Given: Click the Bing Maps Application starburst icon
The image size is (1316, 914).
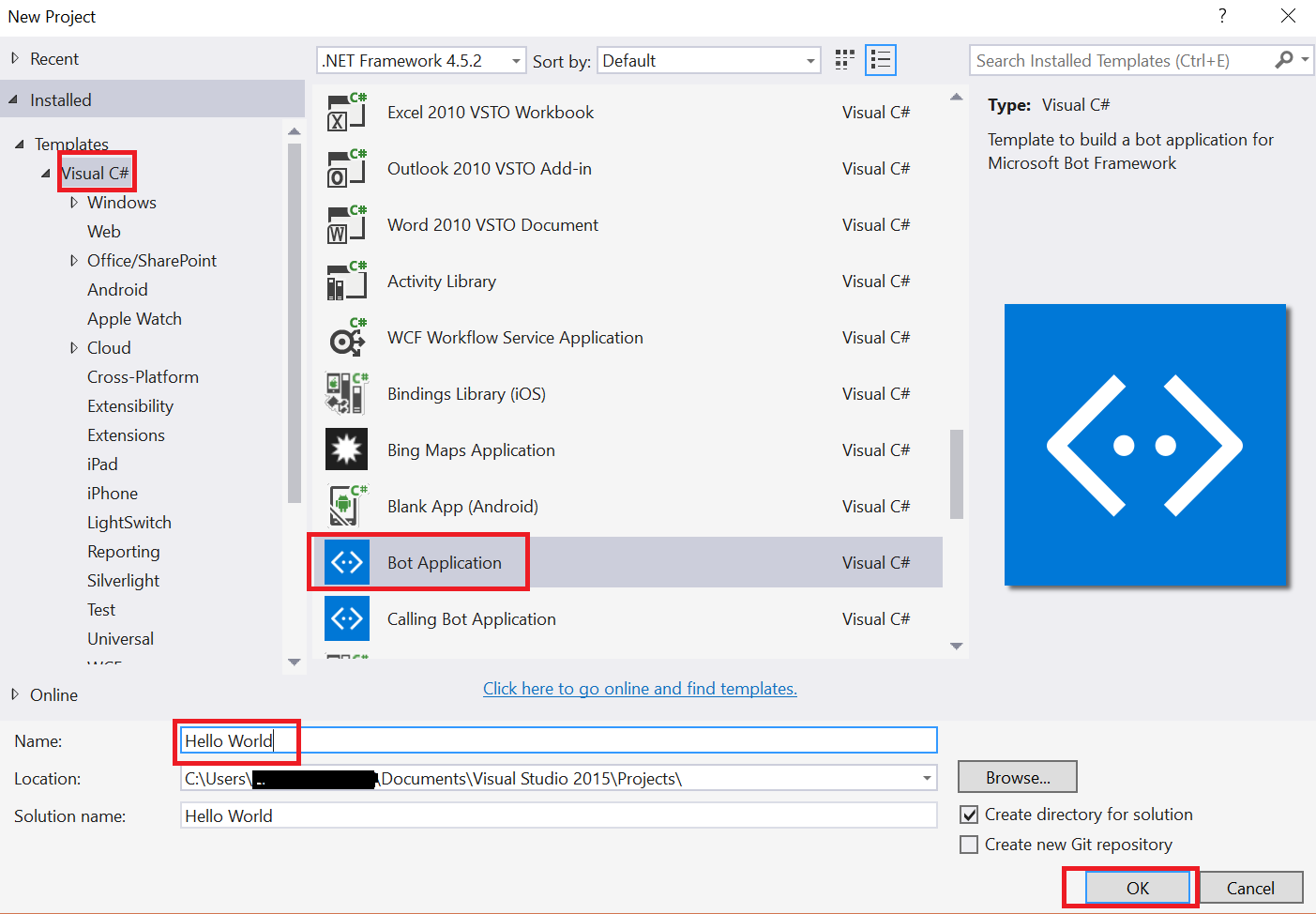Looking at the screenshot, I should click(x=346, y=449).
